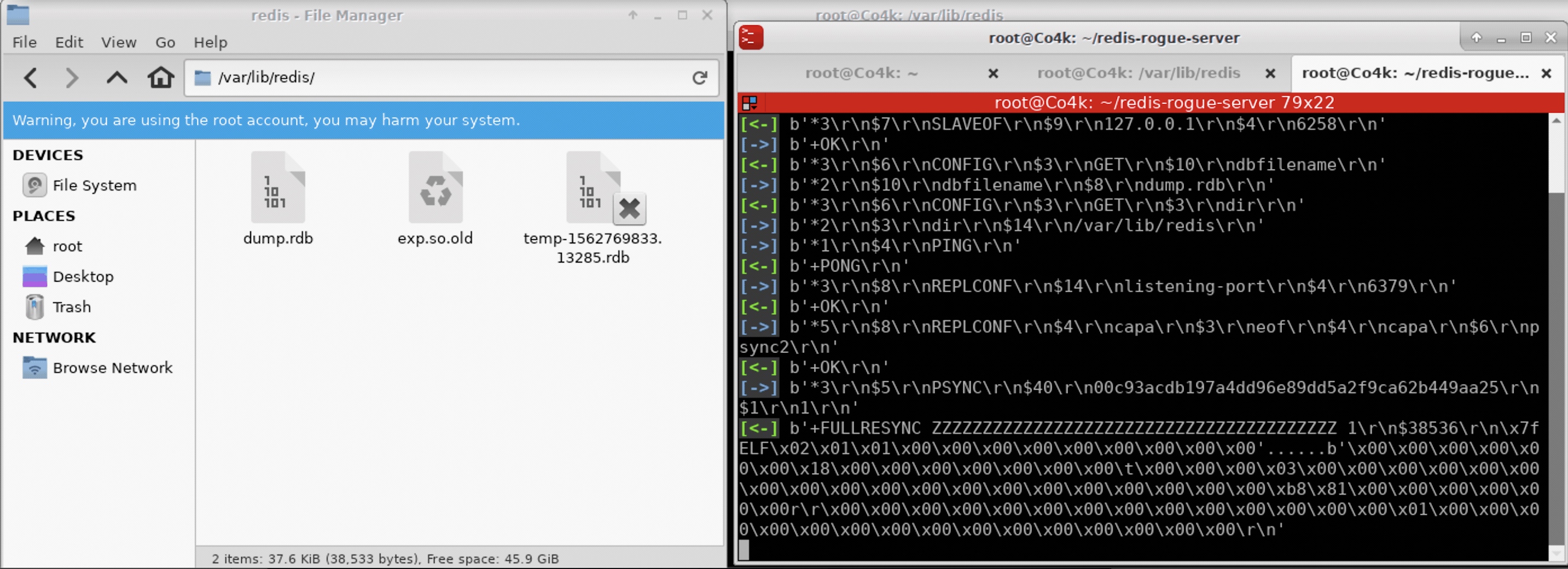
Task: Open the File menu
Action: tap(25, 42)
